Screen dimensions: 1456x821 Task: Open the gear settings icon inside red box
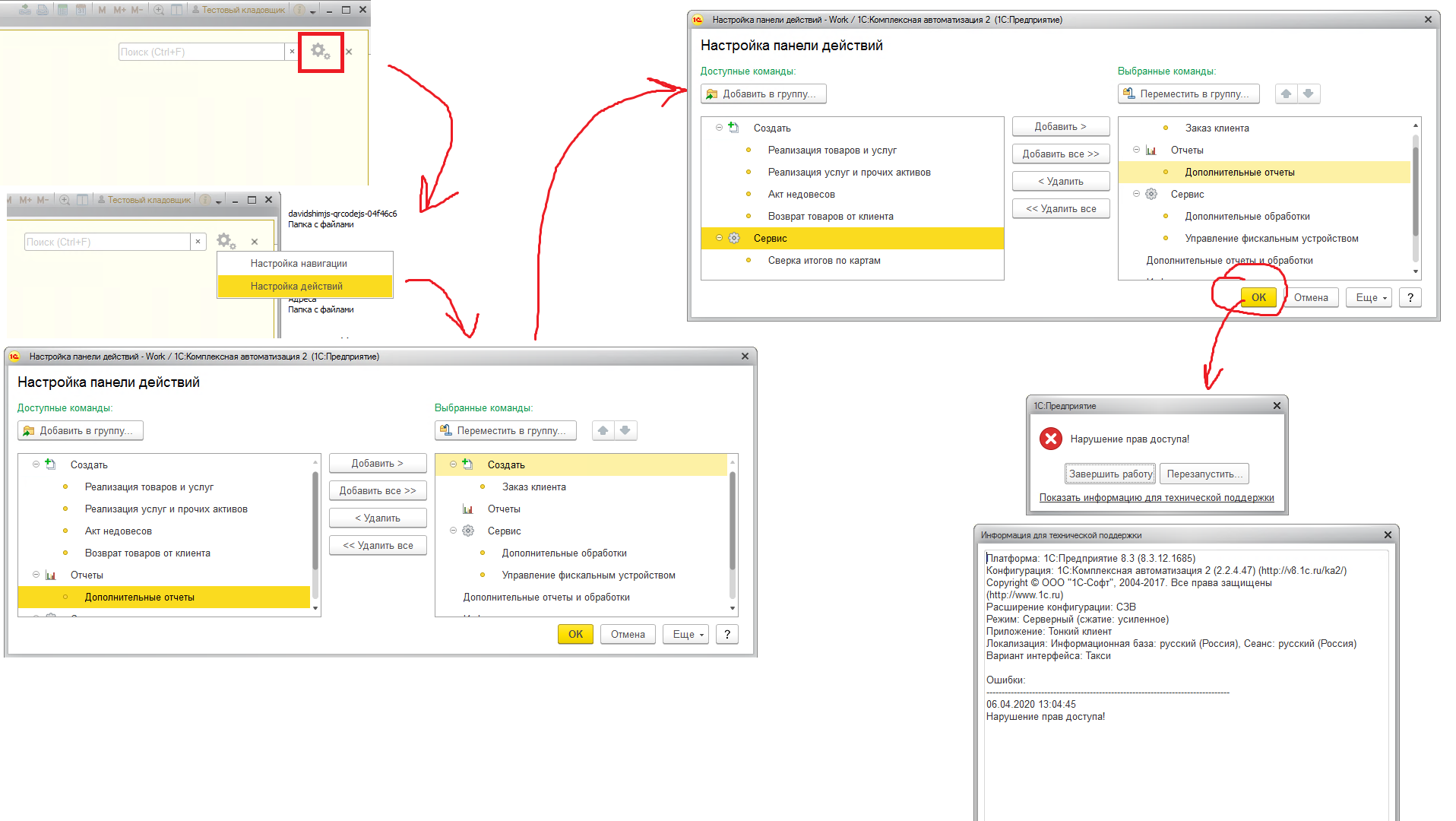click(x=321, y=52)
